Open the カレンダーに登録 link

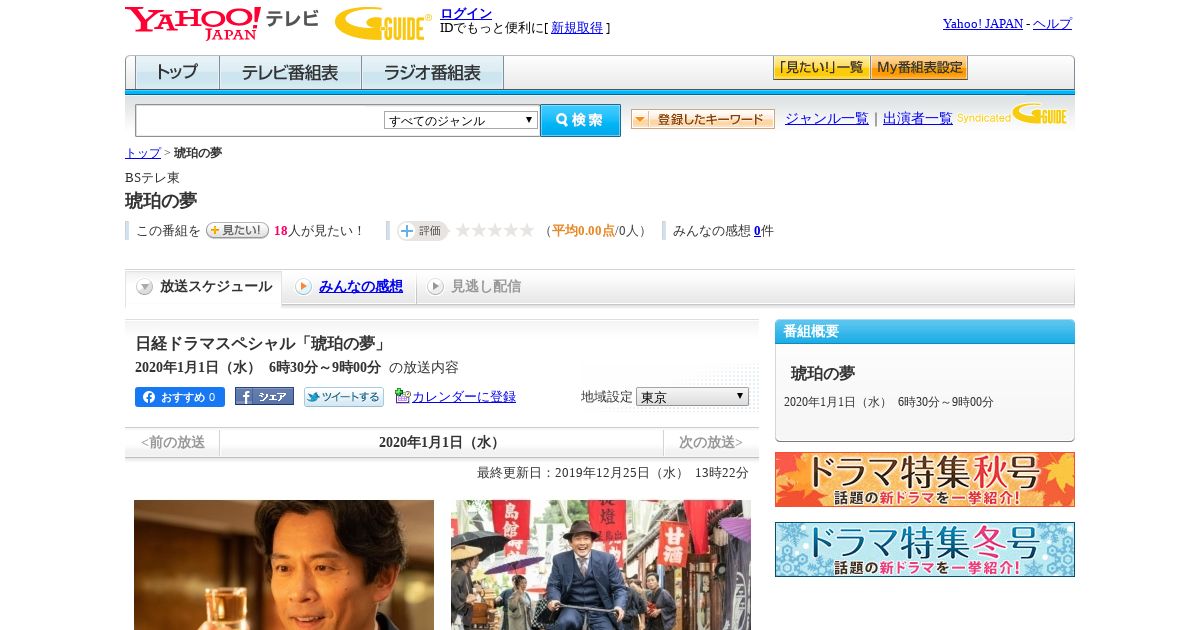click(464, 397)
